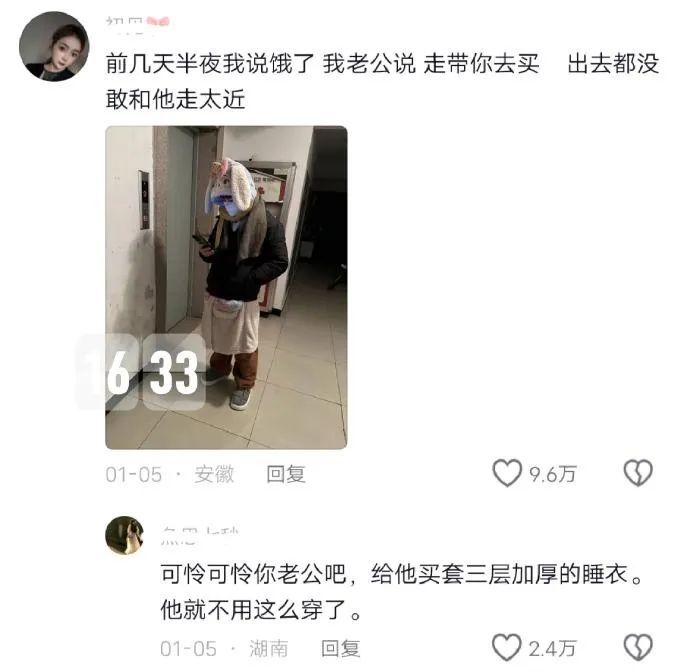Like the top comment with heart icon

tap(507, 474)
